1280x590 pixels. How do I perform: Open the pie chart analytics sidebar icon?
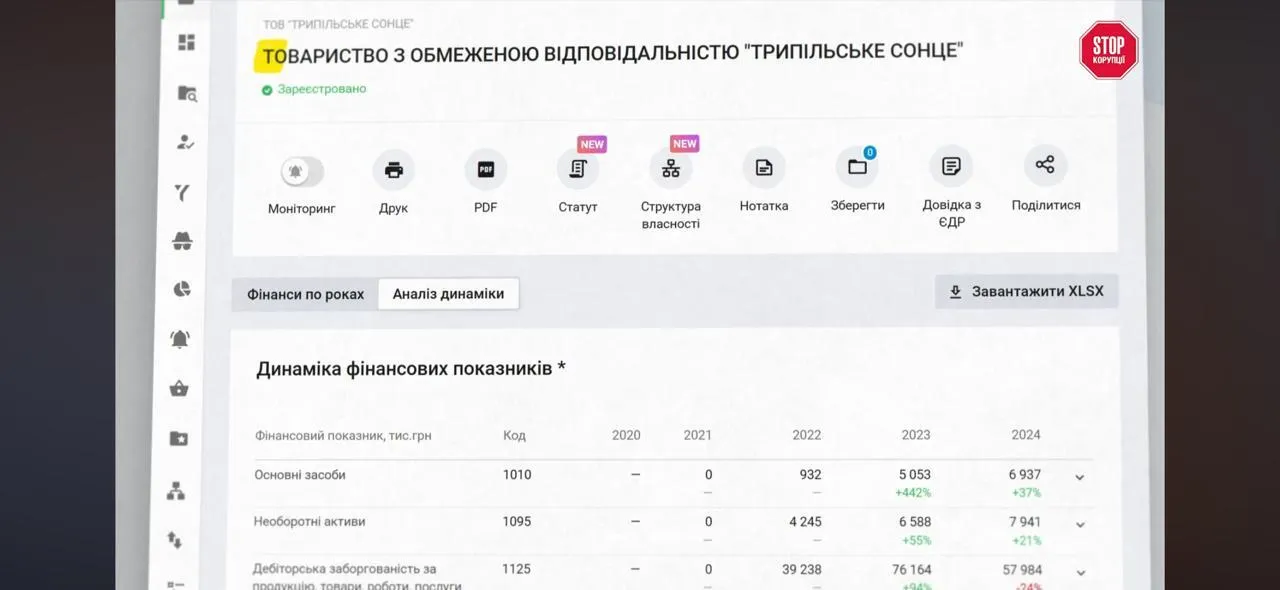[182, 289]
